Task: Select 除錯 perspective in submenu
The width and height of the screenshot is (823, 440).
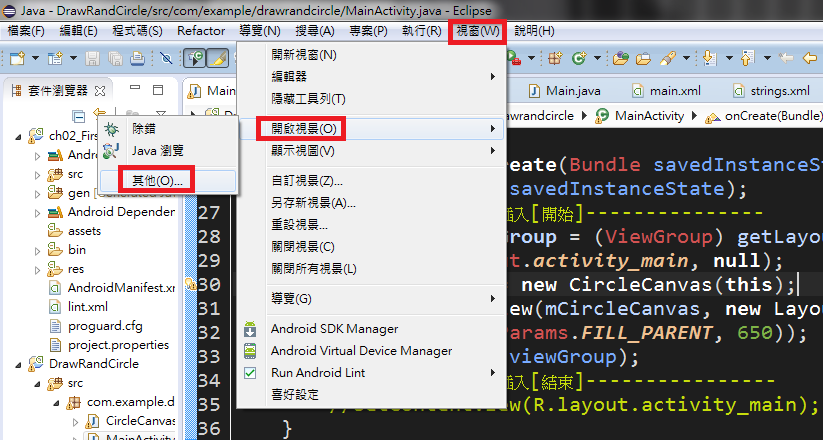Action: [168, 129]
